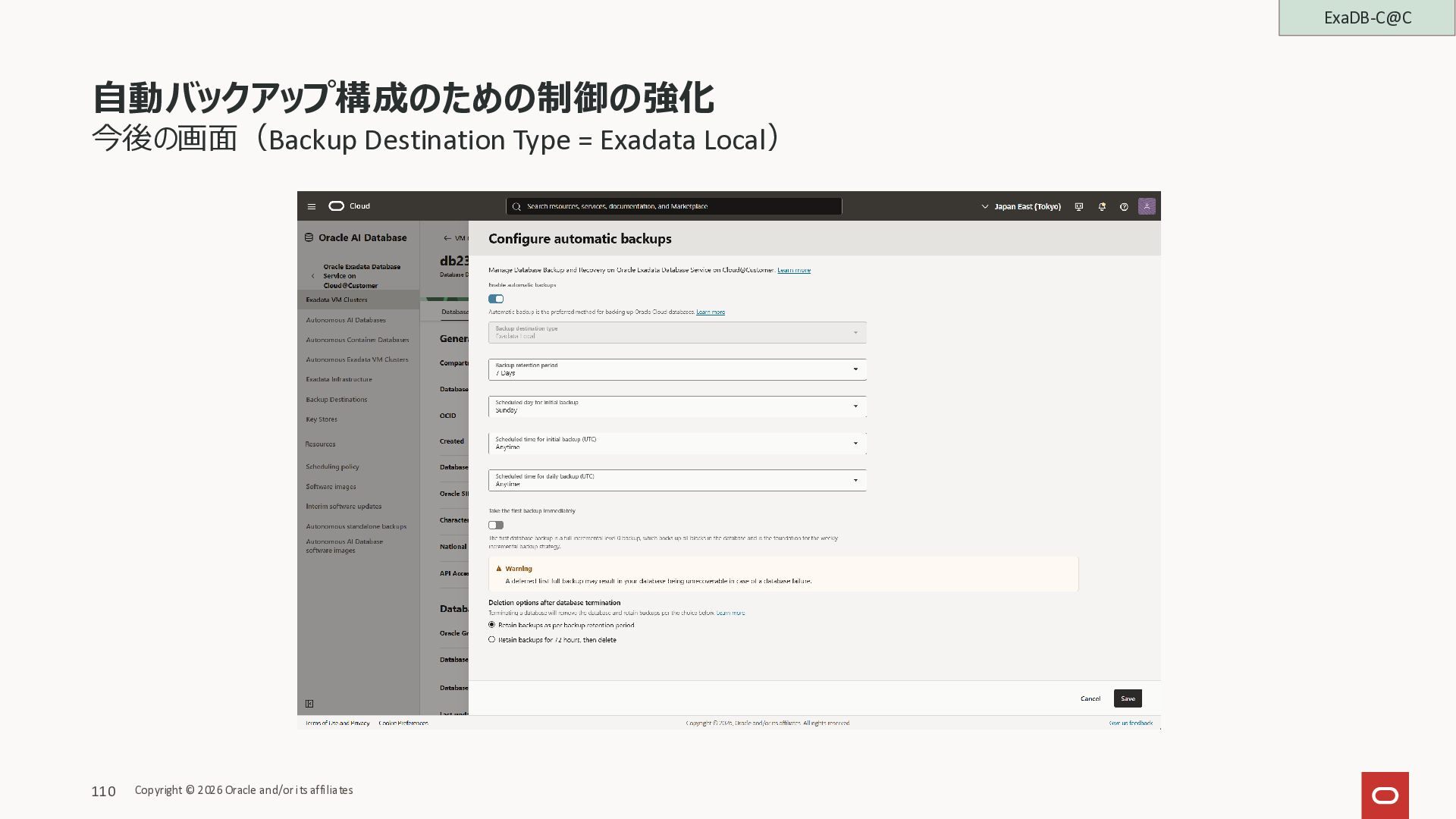Select Retain backups for 72 hours option
Screen dimensions: 1456x819
point(492,639)
